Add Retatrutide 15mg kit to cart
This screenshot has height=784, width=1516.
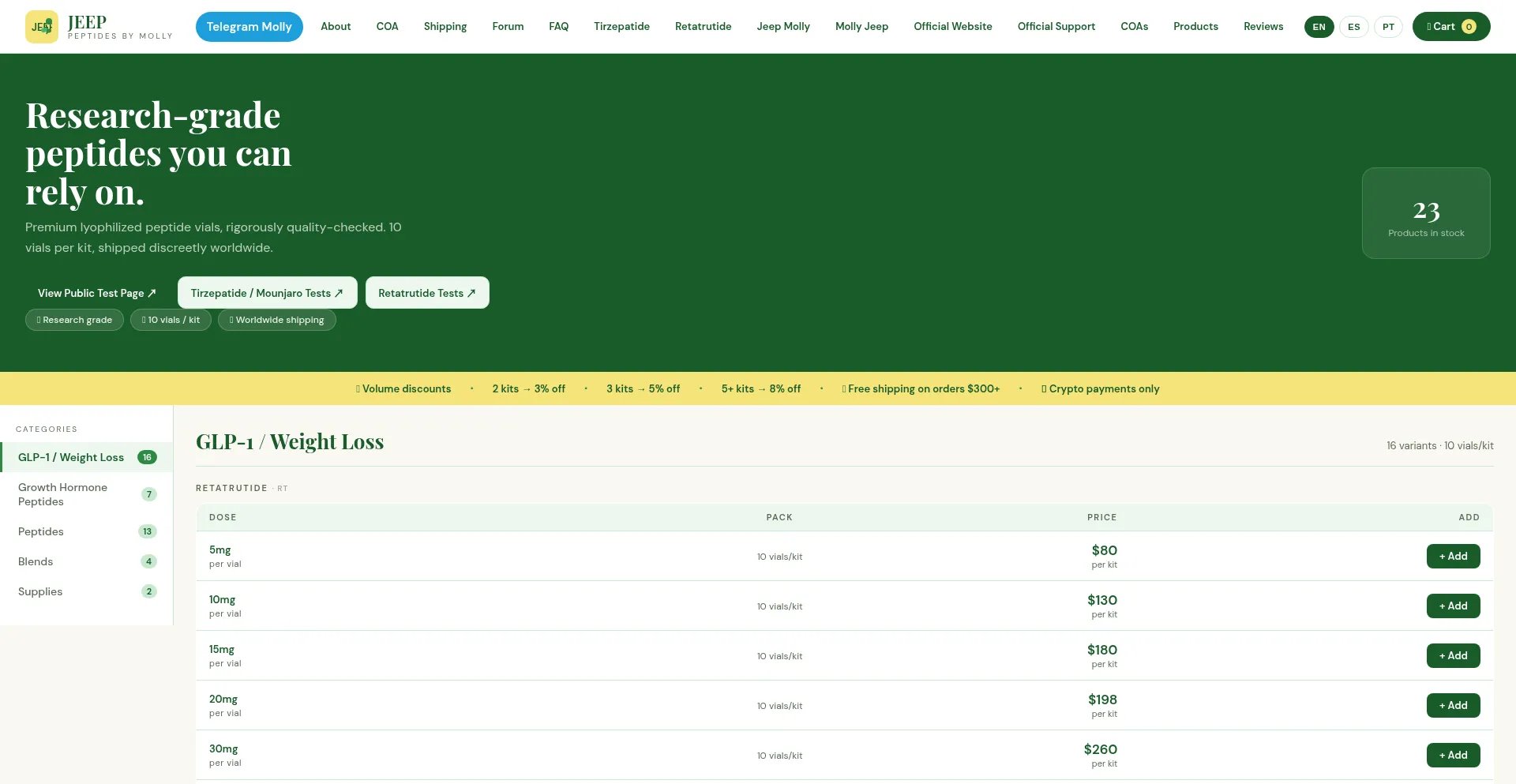(1453, 656)
